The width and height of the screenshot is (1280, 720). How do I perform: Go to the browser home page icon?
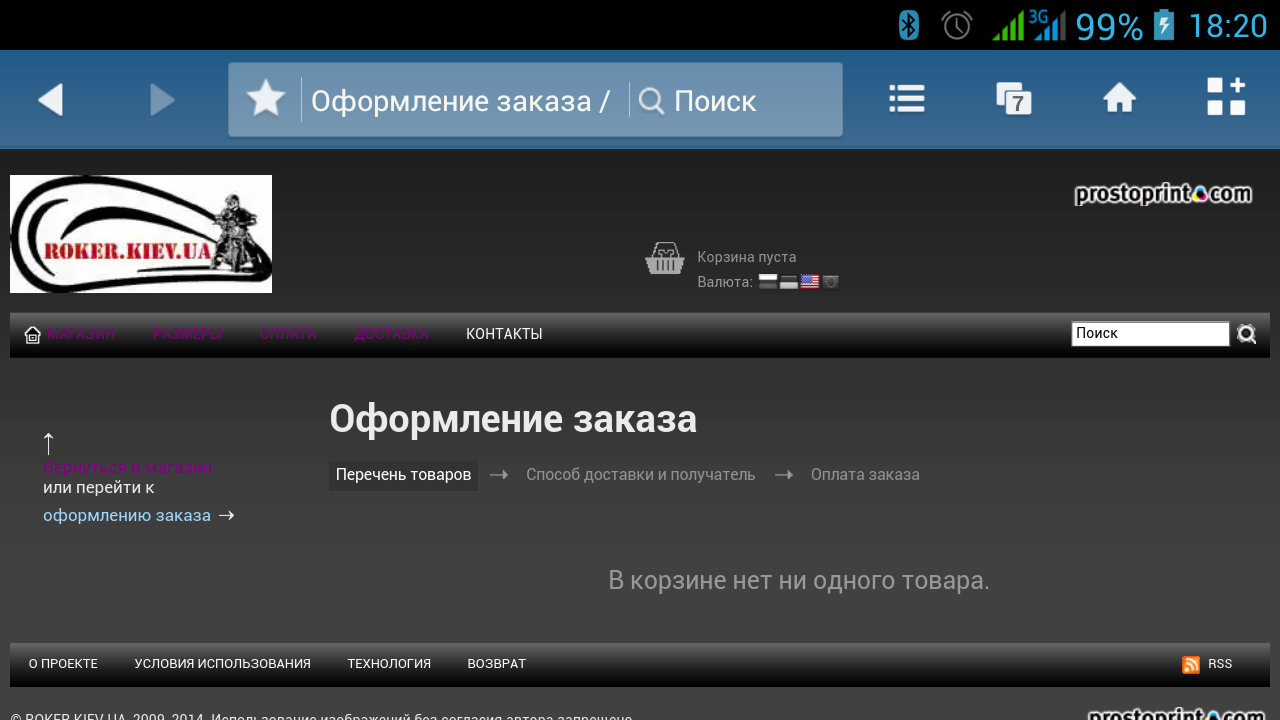[x=1119, y=99]
